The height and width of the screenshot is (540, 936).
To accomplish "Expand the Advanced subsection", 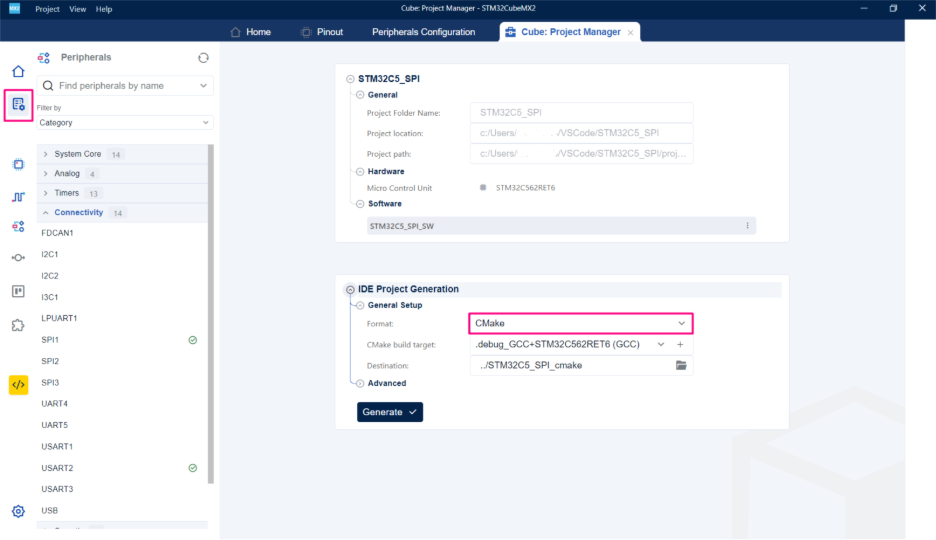I will click(x=360, y=384).
